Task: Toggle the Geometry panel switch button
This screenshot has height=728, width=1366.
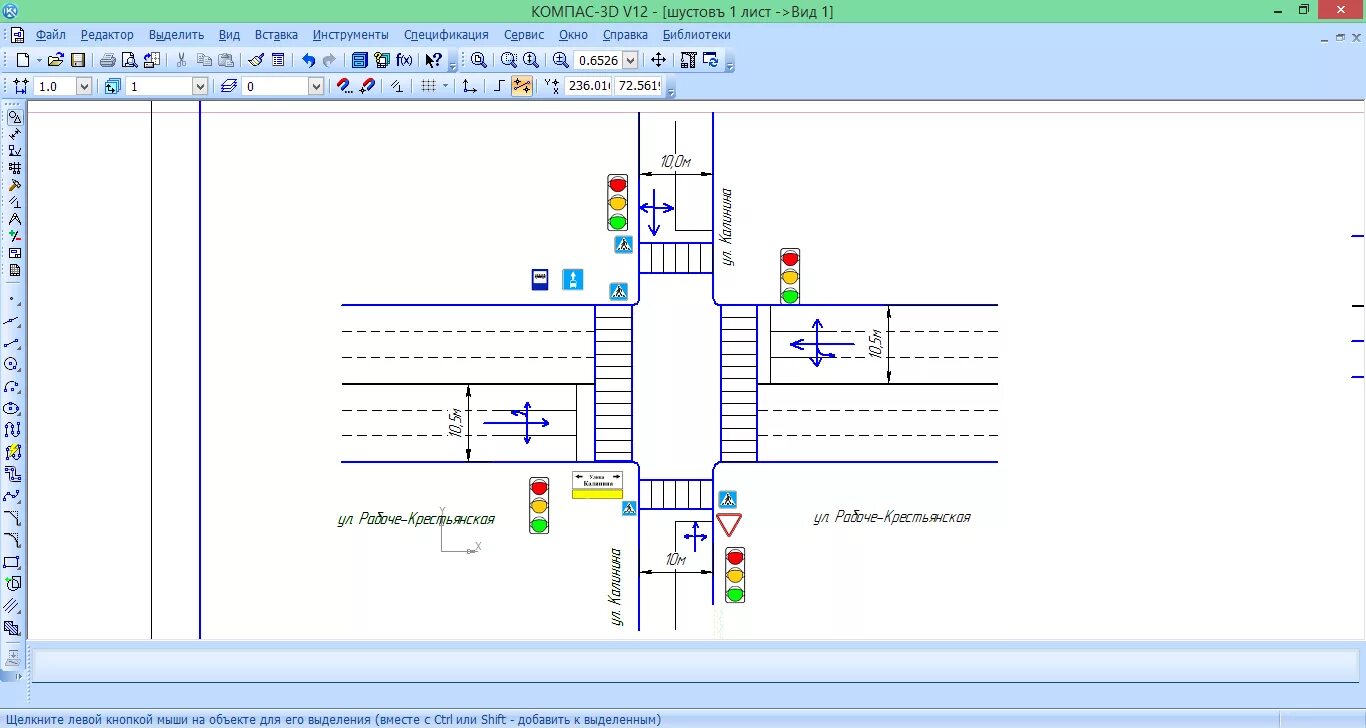Action: coord(14,117)
